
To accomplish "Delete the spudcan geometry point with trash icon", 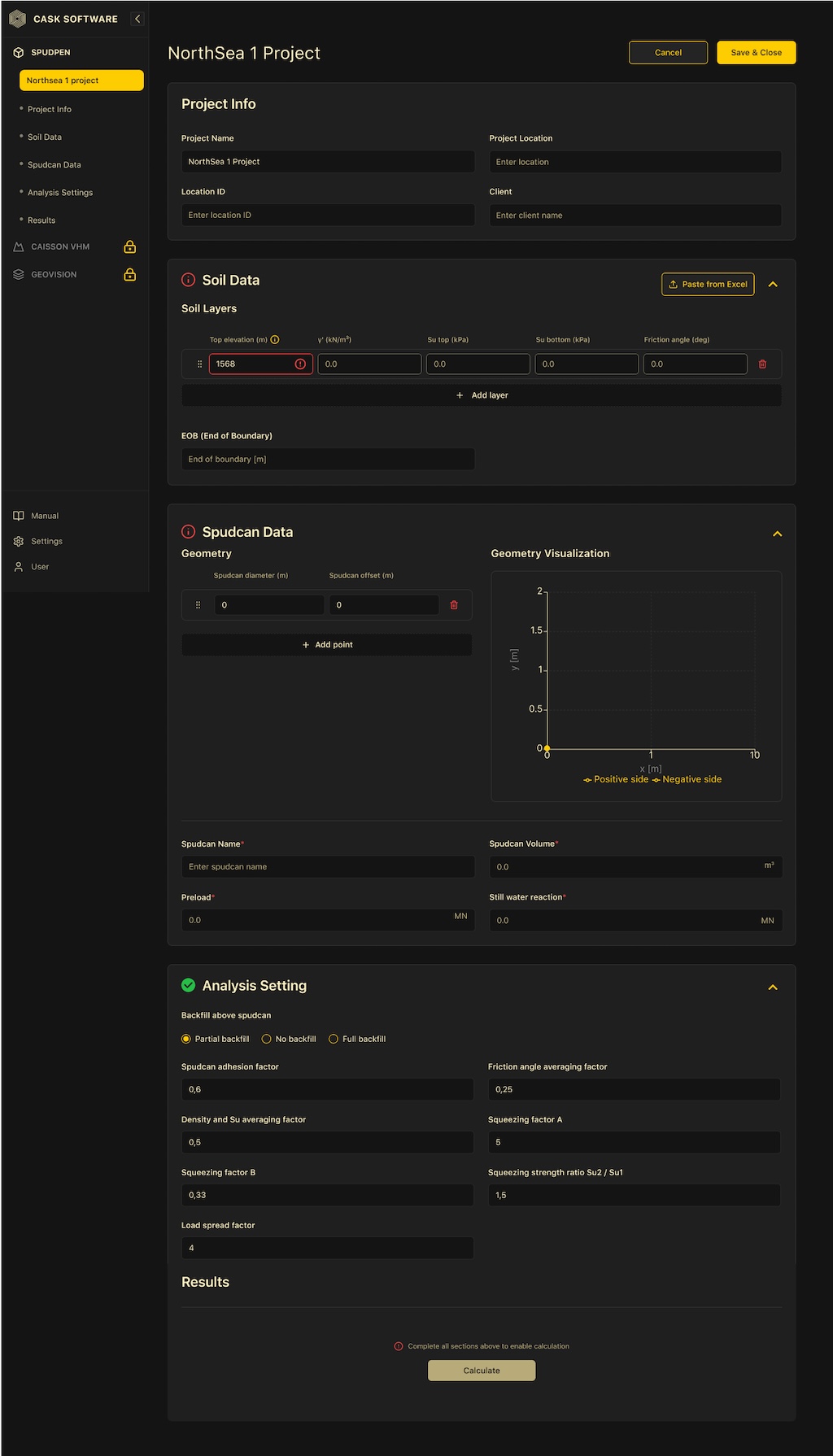I will tap(454, 605).
